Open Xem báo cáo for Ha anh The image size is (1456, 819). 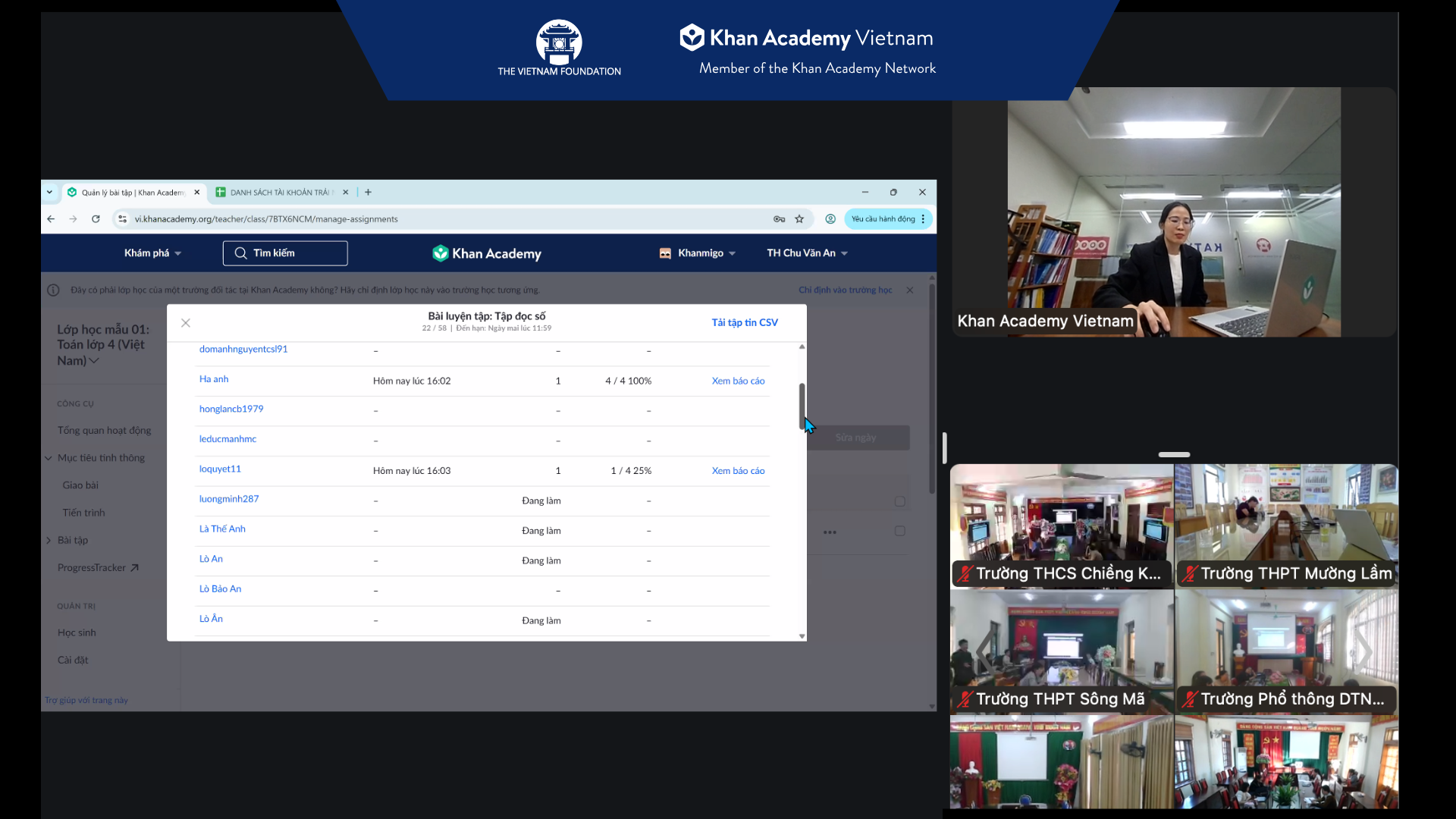(738, 381)
